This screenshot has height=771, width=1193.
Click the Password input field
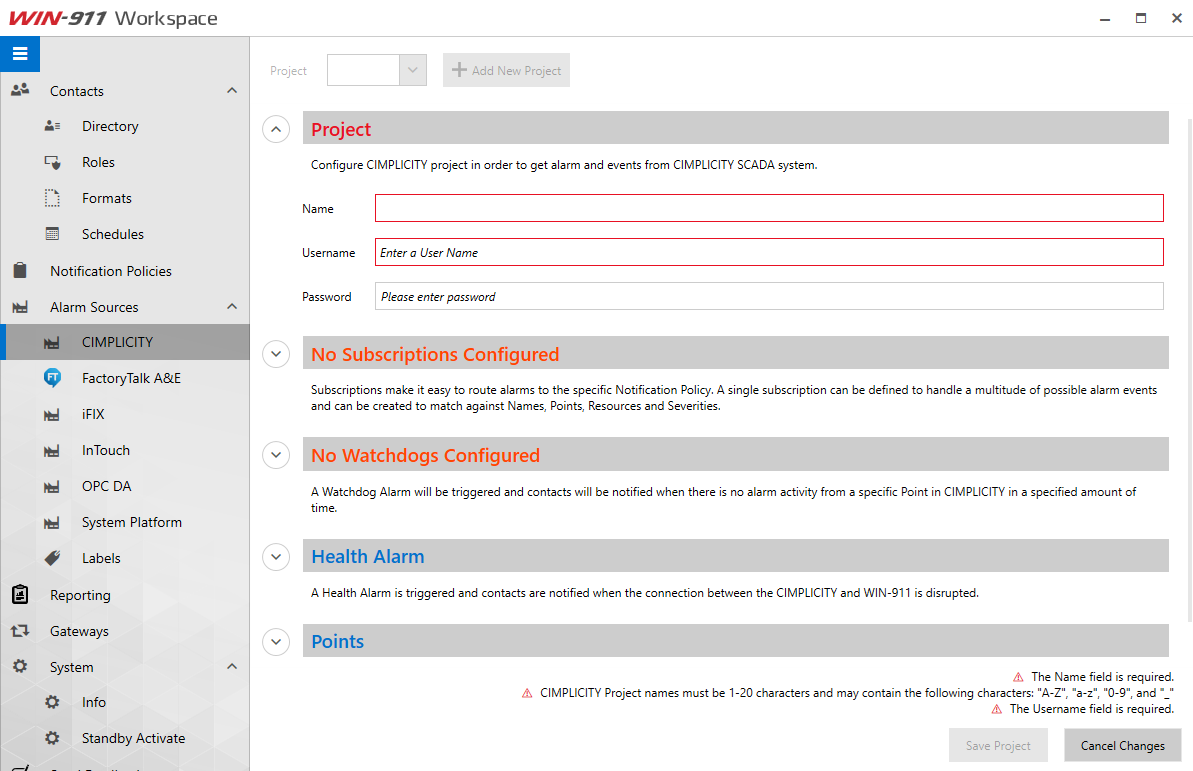point(769,296)
